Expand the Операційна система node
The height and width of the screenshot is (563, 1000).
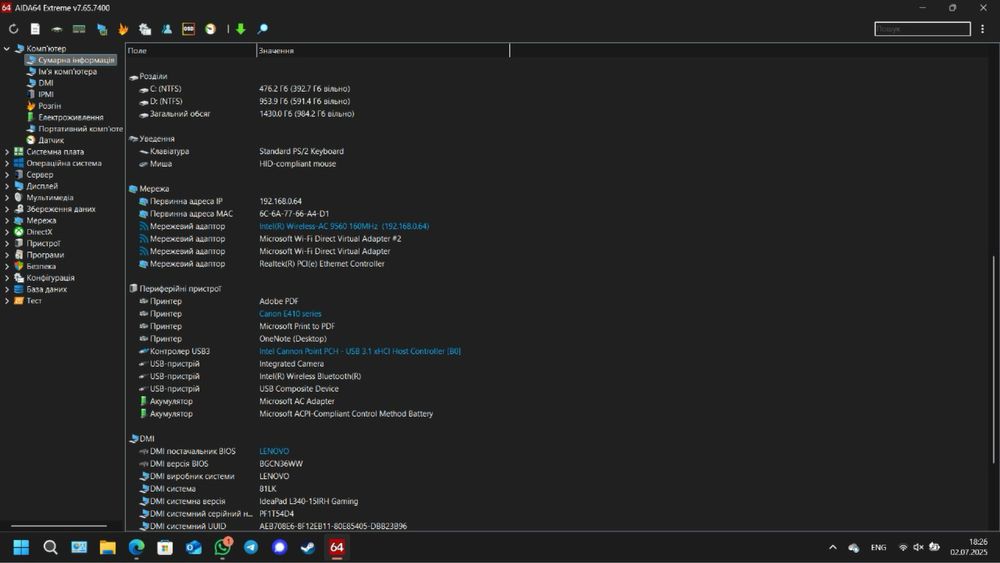pos(7,163)
